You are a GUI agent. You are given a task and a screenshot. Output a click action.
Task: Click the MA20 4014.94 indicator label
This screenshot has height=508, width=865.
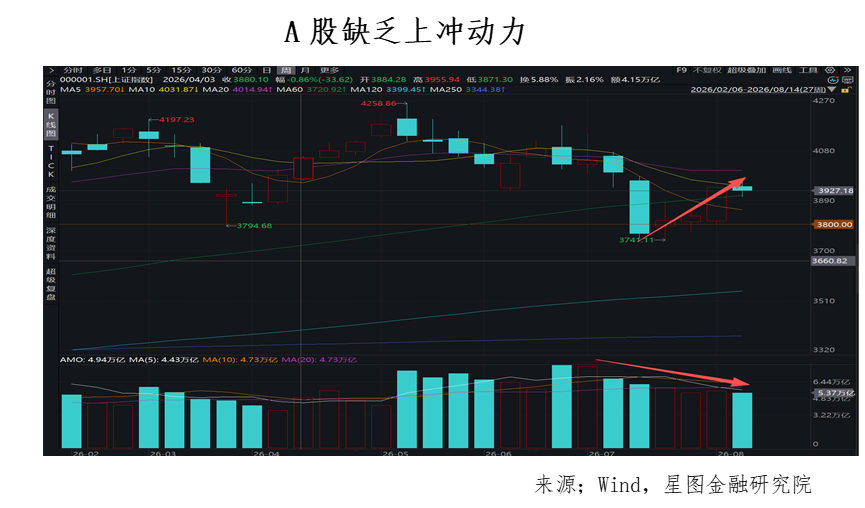pos(238,89)
